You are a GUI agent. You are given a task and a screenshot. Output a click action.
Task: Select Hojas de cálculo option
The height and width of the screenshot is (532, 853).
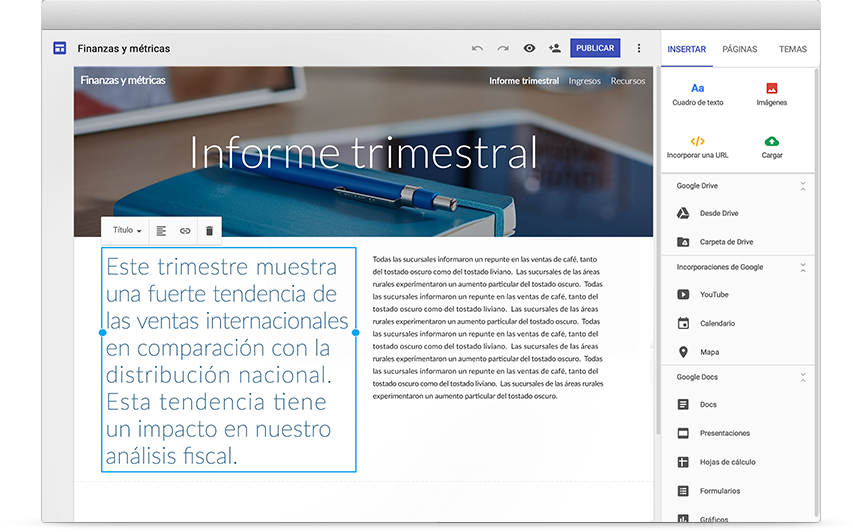click(x=727, y=462)
